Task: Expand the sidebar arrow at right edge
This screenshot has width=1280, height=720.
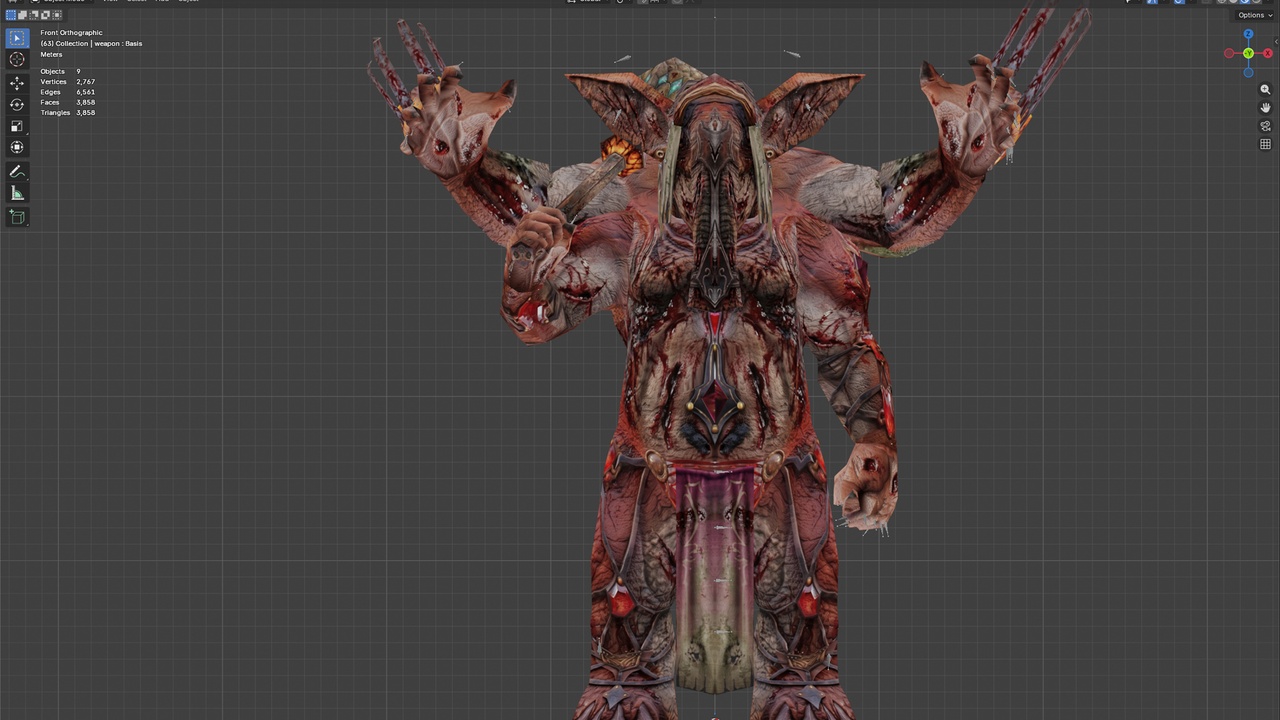Action: (1276, 42)
